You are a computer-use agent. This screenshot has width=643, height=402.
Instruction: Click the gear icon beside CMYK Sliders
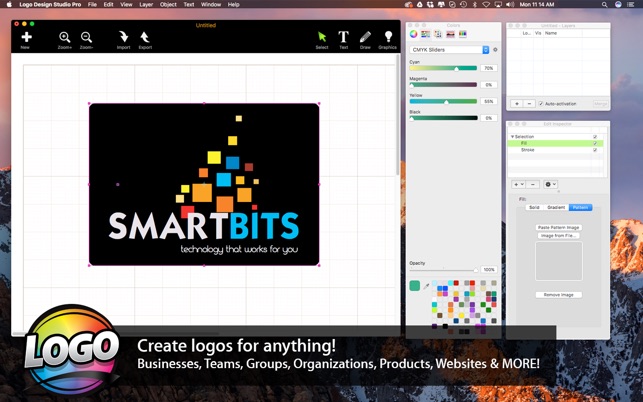click(x=495, y=50)
